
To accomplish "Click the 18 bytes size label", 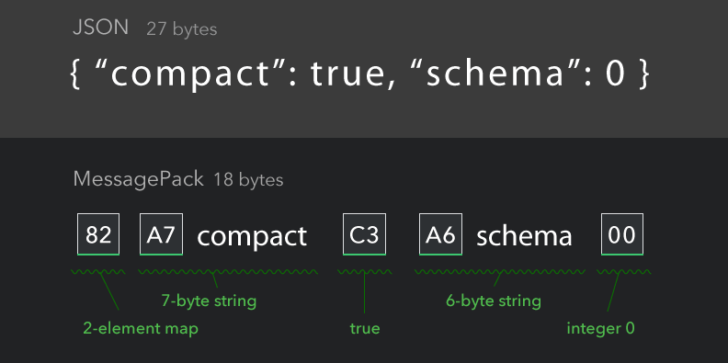I will (248, 180).
